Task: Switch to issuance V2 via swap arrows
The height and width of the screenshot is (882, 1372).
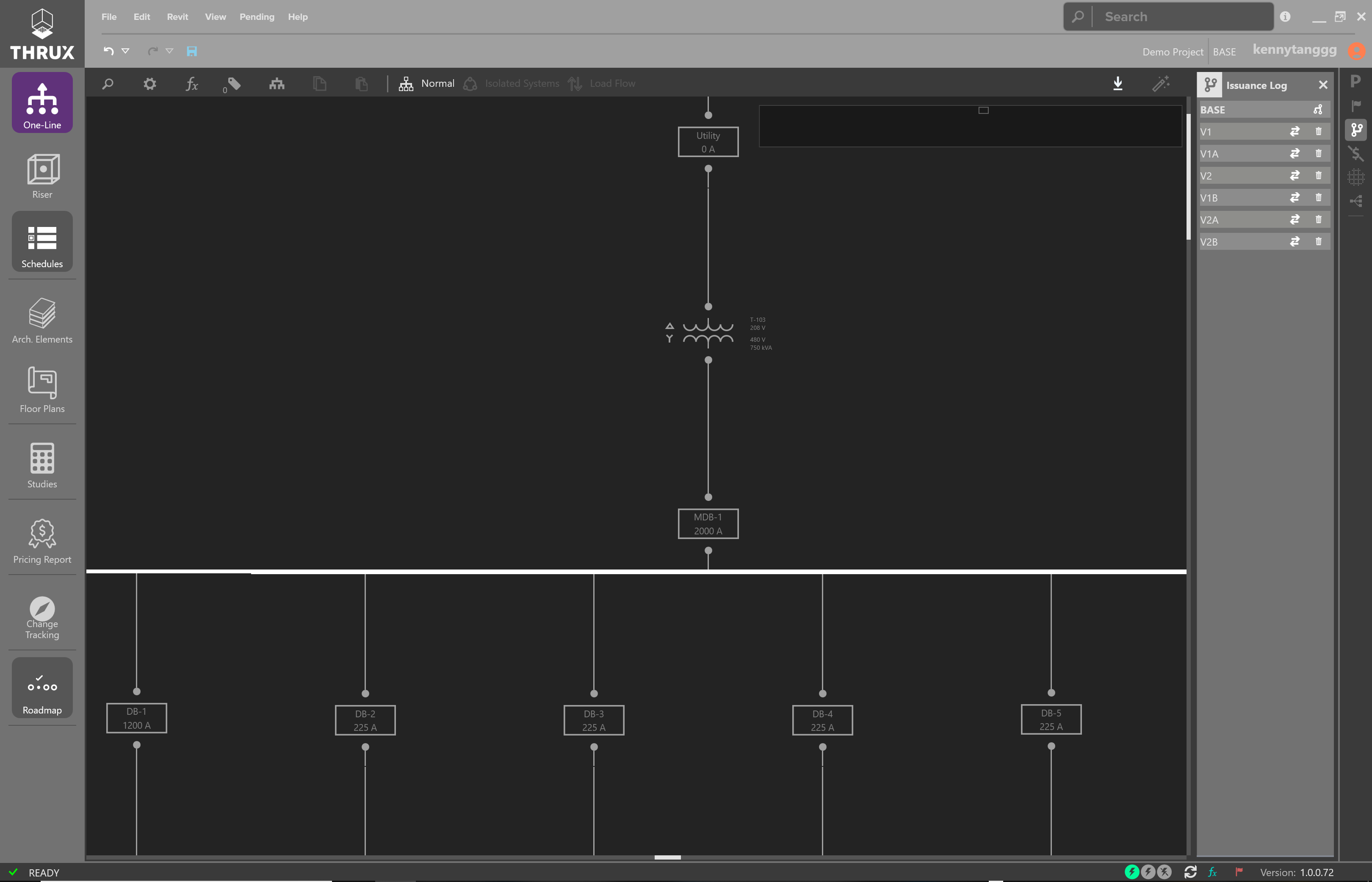Action: 1294,175
